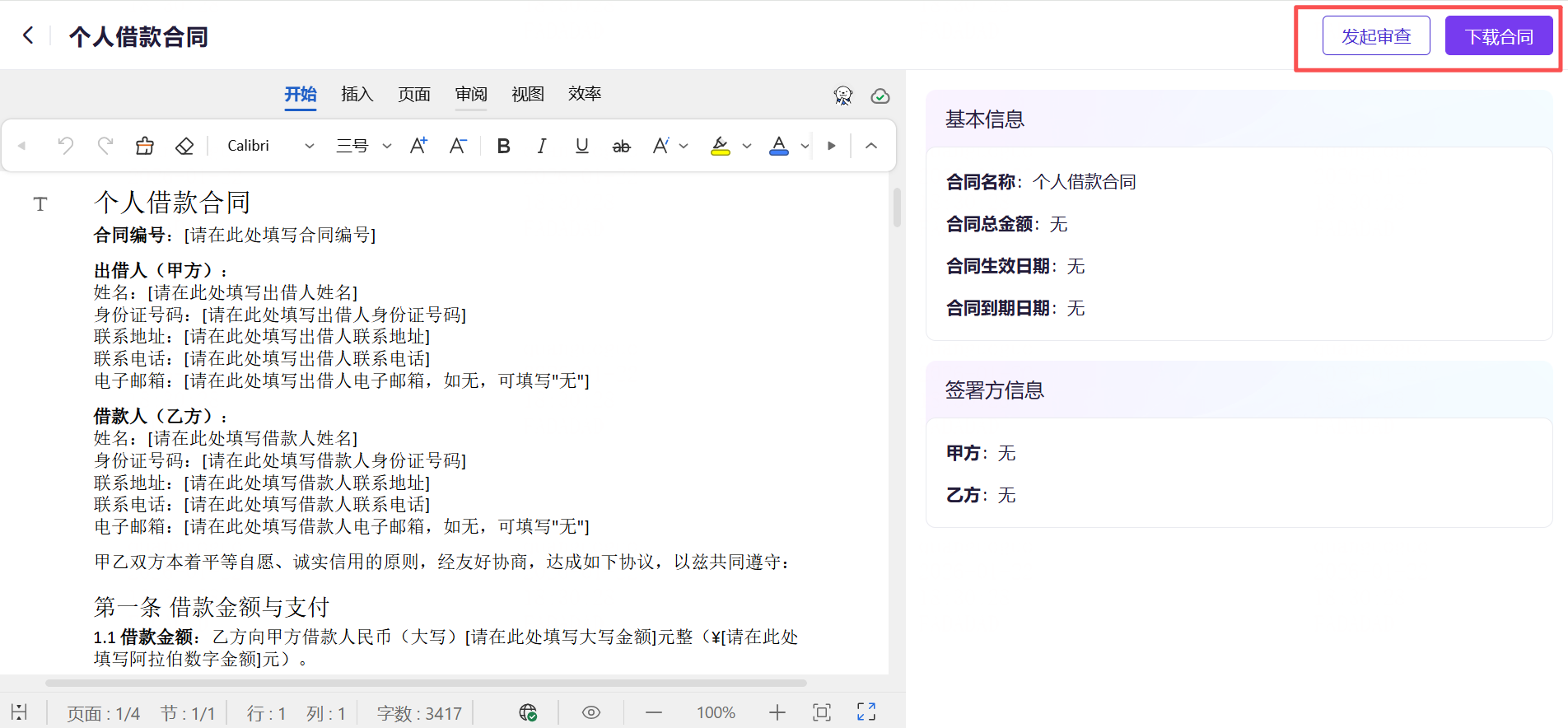Clear formatting with the eraser icon
Viewport: 1568px width, 728px height.
pyautogui.click(x=184, y=146)
